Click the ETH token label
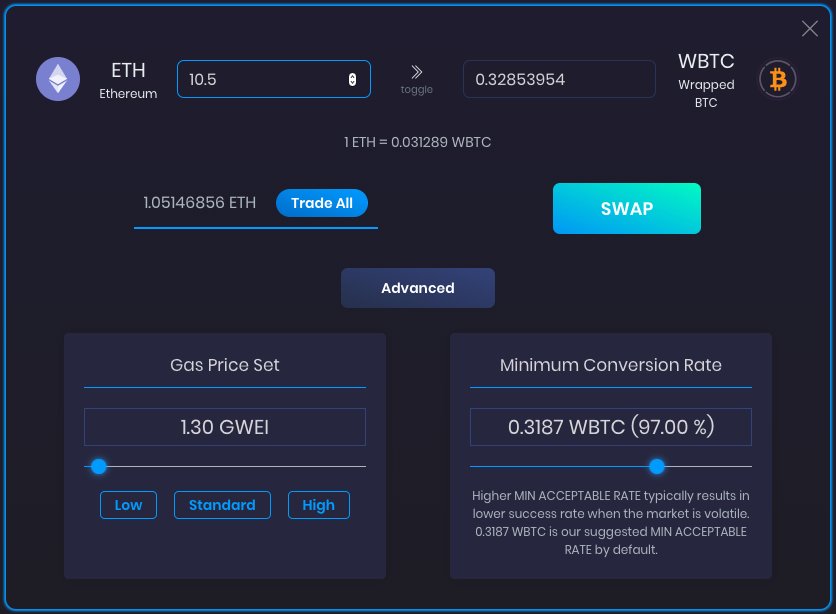 tap(128, 70)
